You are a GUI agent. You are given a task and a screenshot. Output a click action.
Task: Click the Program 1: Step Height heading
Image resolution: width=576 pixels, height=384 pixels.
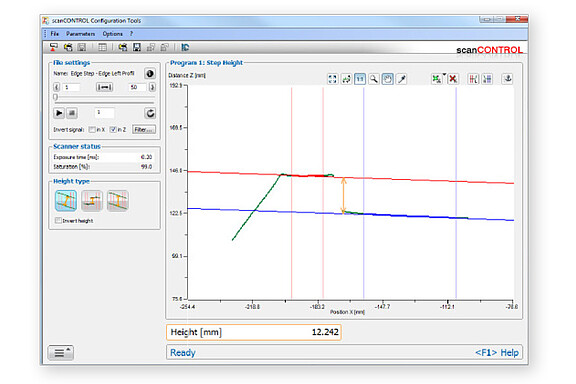click(x=206, y=62)
